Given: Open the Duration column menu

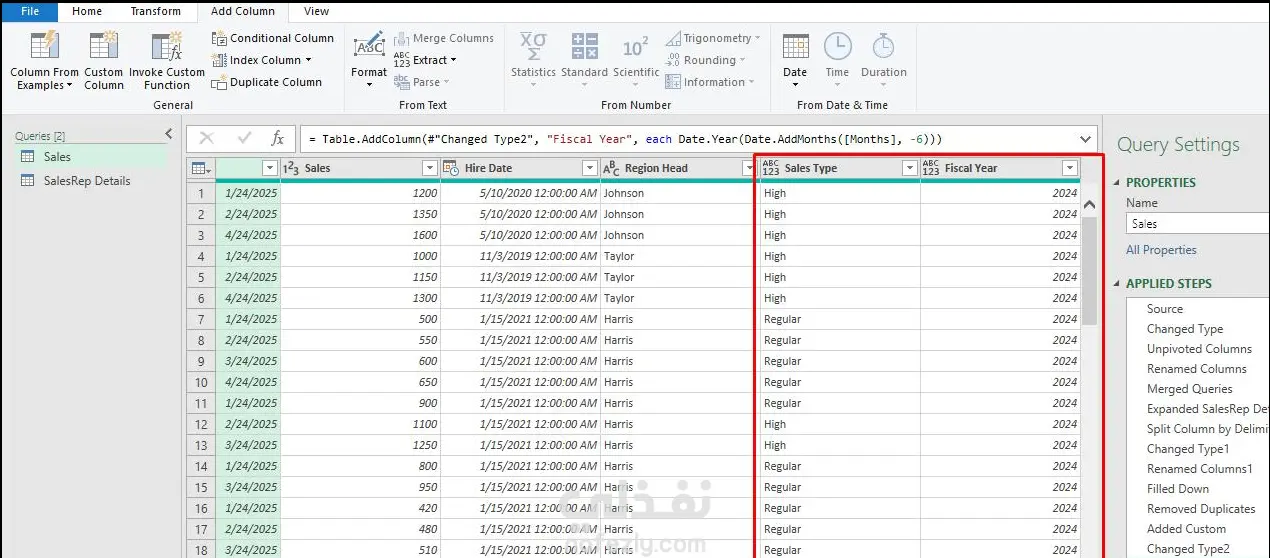Looking at the screenshot, I should (x=883, y=61).
